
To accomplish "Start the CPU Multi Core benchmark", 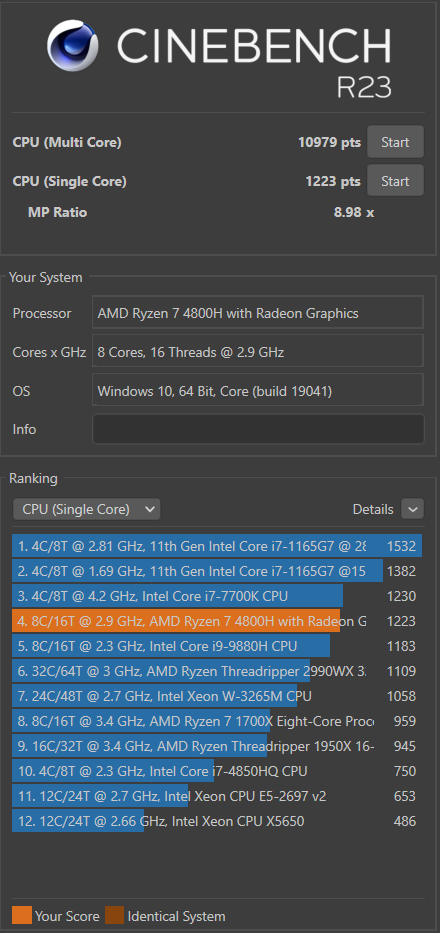I will point(395,142).
